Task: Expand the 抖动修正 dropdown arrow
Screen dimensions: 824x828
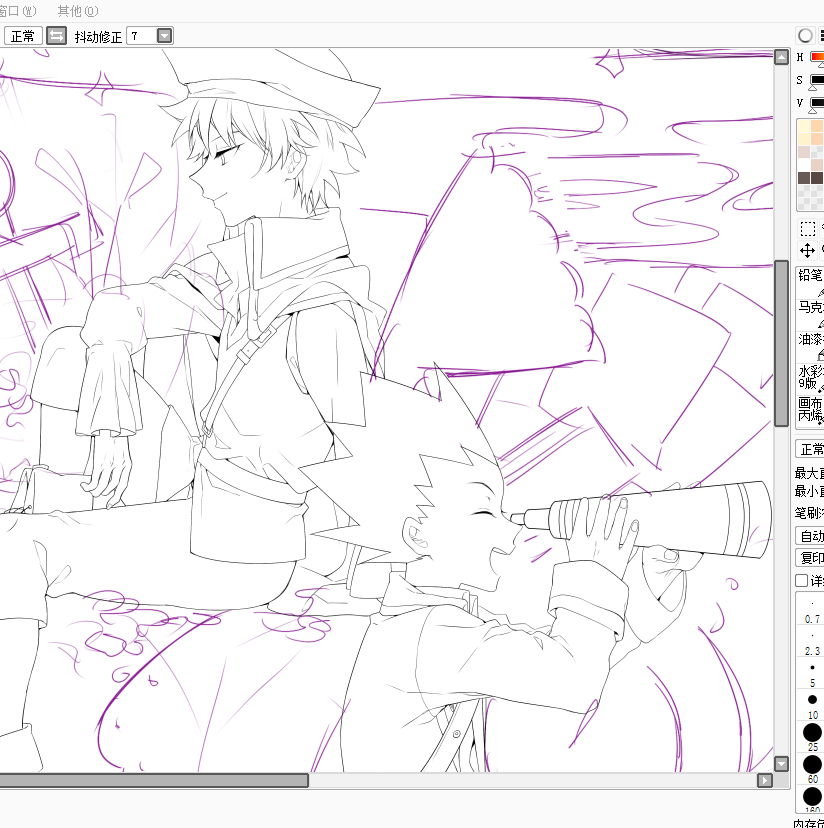Action: pos(165,36)
